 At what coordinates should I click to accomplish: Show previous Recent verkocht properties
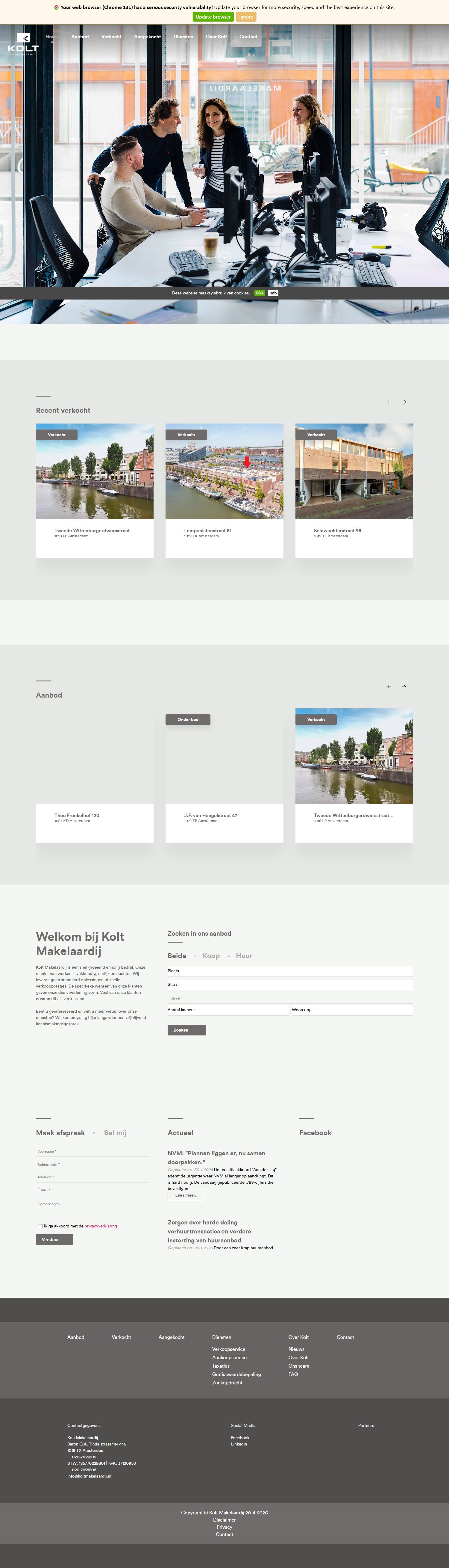coord(389,402)
